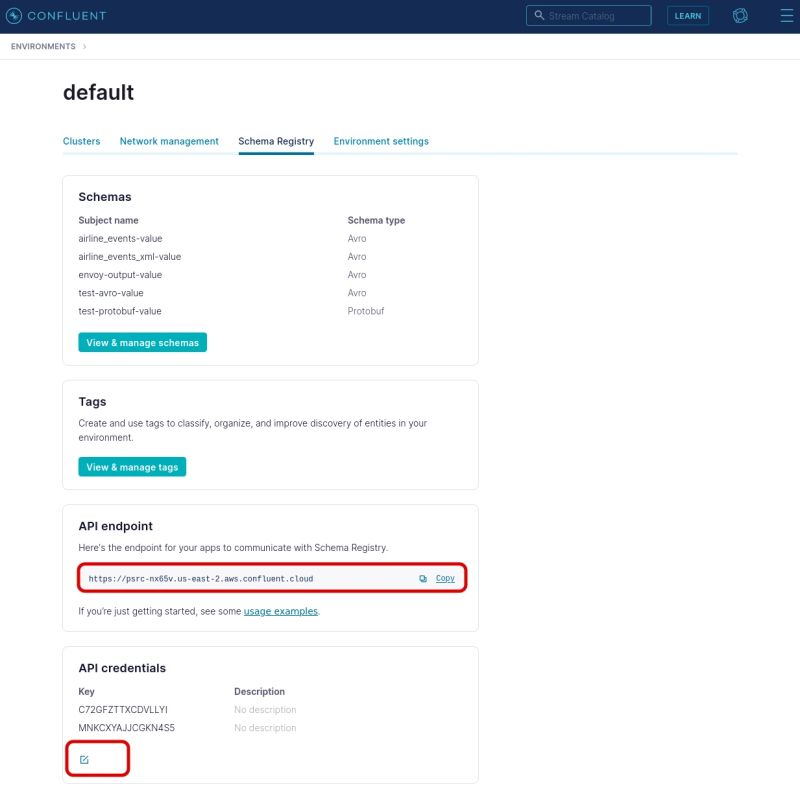Viewport: 800px width, 796px height.
Task: Open the hamburger navigation menu
Action: (785, 15)
